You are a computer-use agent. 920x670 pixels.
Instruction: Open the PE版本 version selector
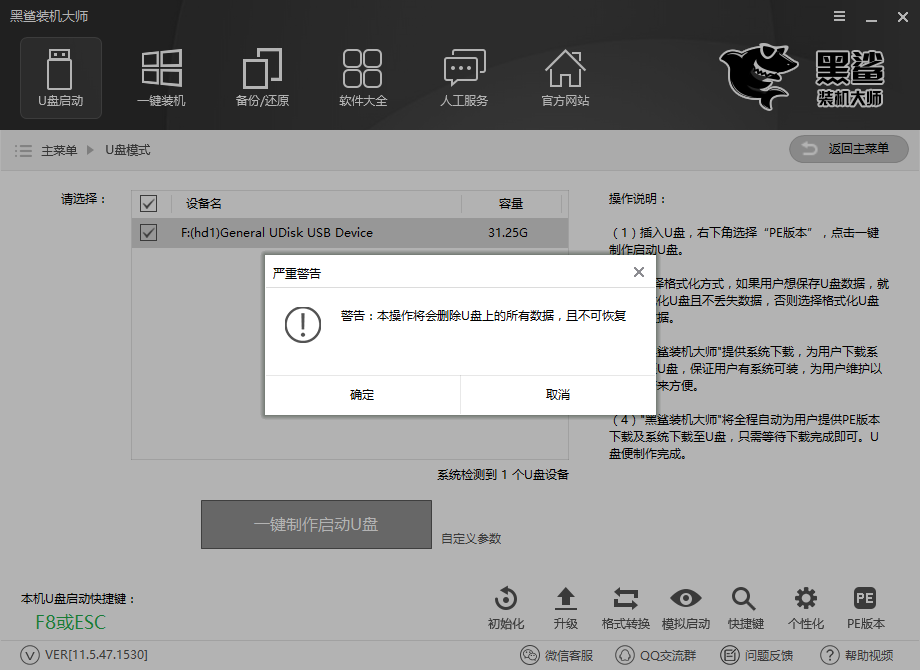864,605
